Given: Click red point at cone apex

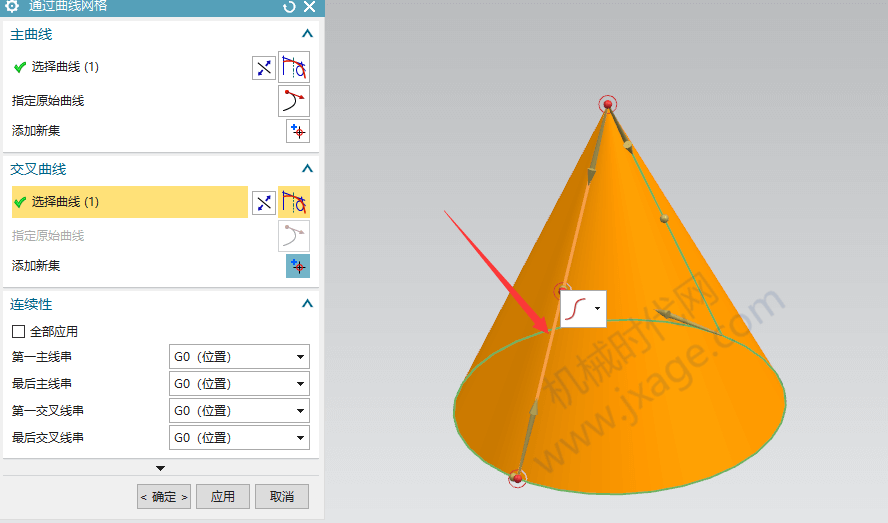Looking at the screenshot, I should pyautogui.click(x=608, y=104).
